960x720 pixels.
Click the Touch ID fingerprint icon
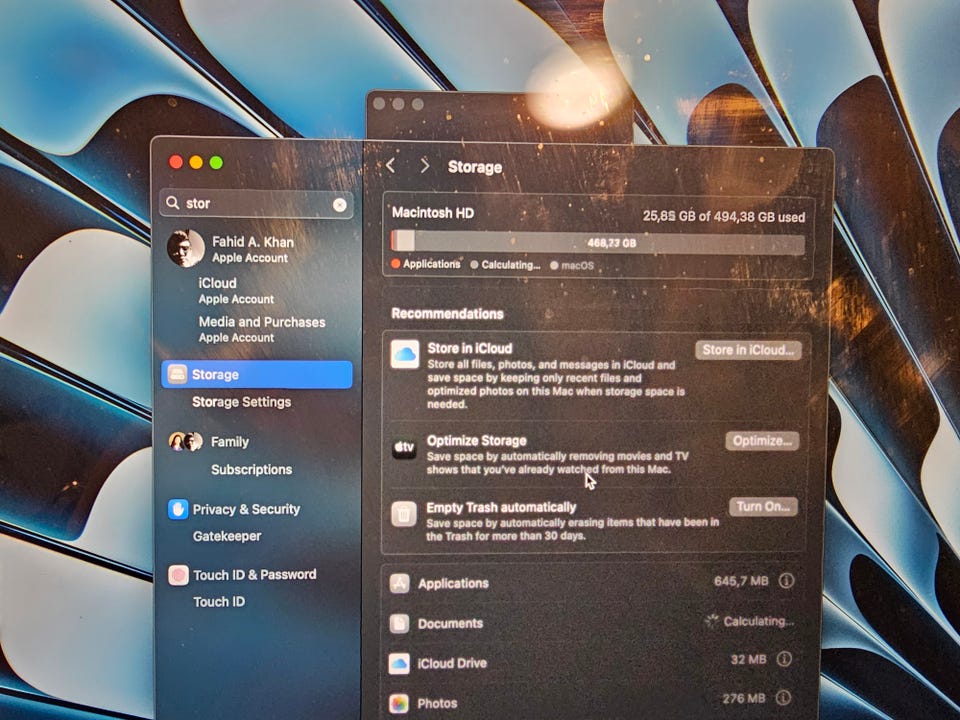[178, 575]
